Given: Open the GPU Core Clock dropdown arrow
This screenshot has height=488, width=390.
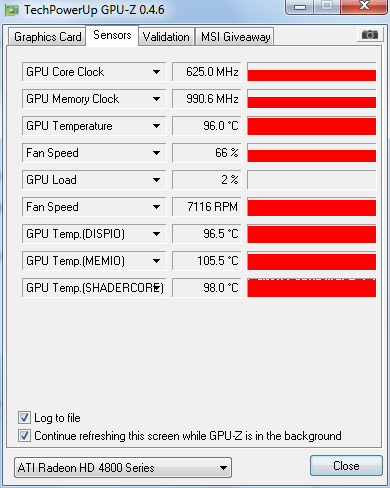Looking at the screenshot, I should click(156, 72).
